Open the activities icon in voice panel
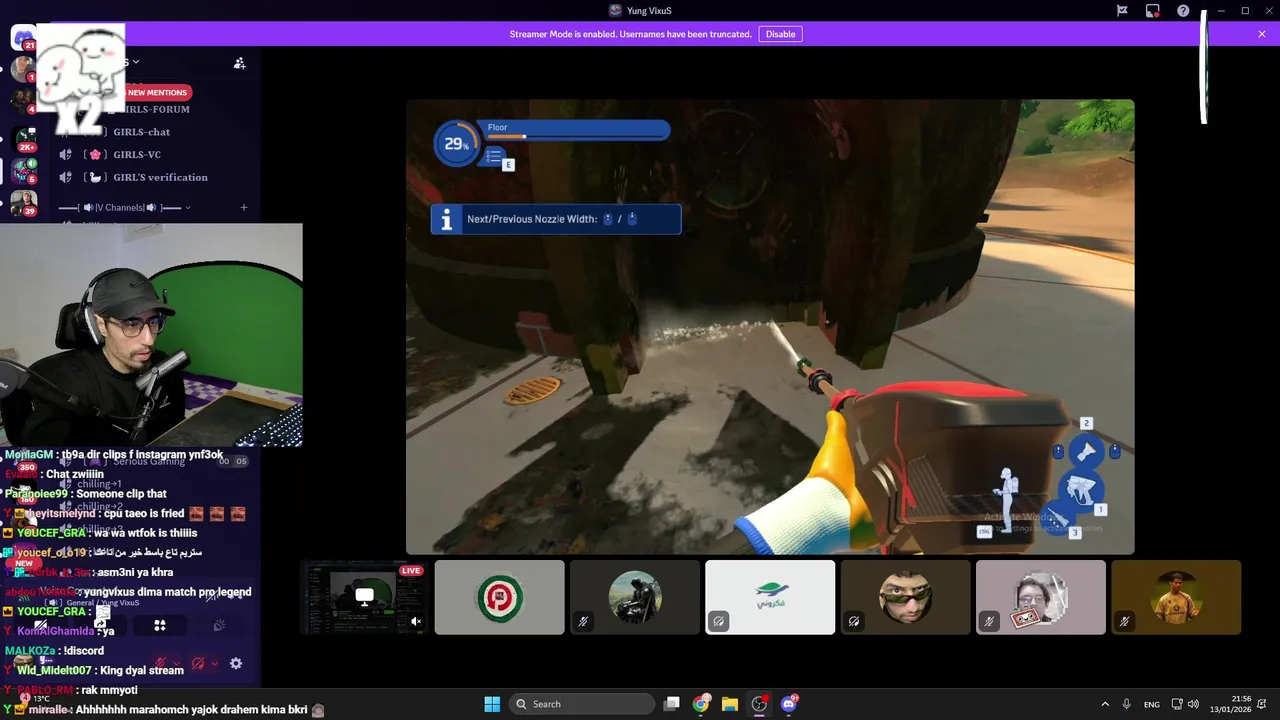The height and width of the screenshot is (720, 1280). [159, 625]
